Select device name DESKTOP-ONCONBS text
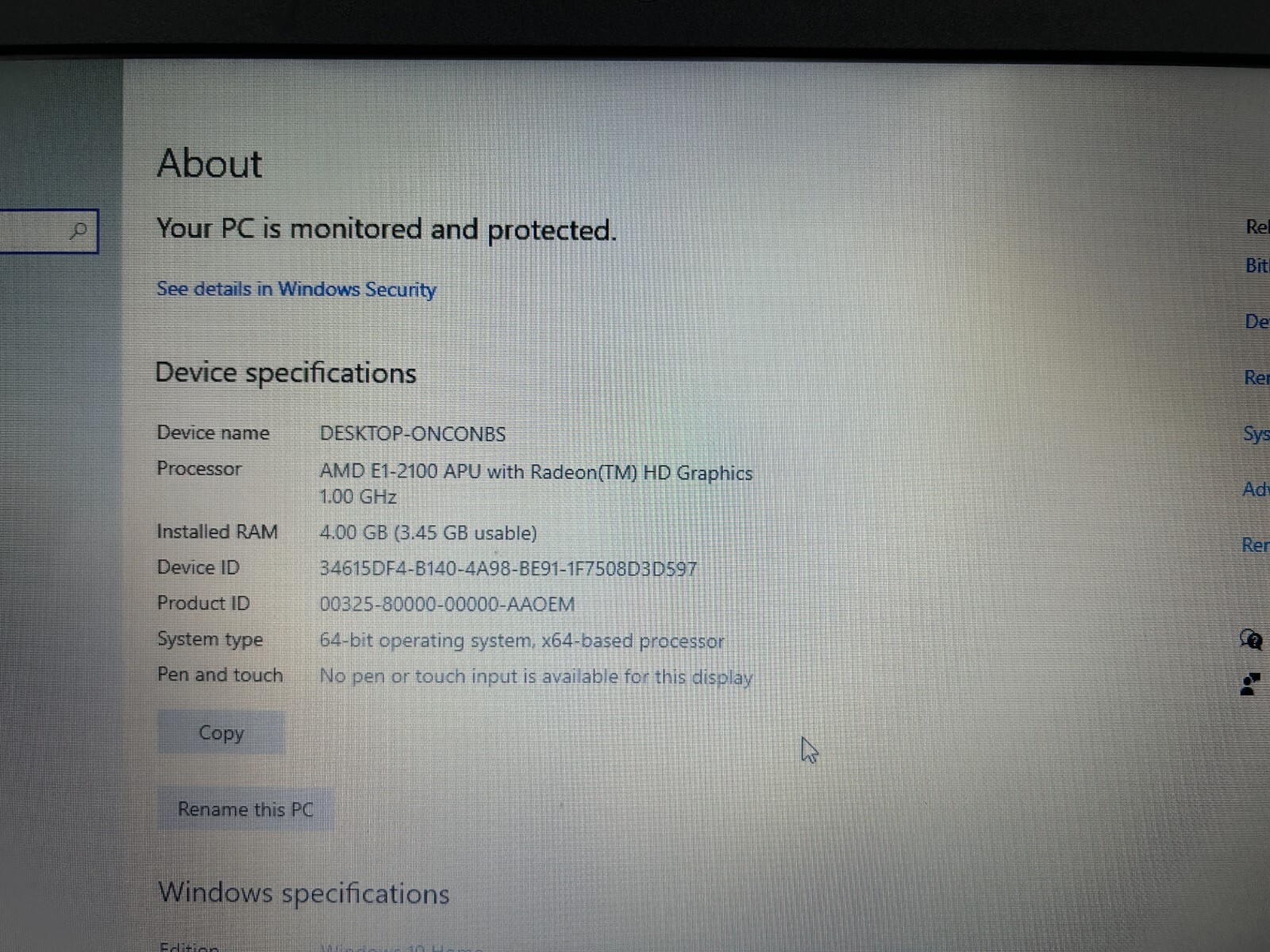This screenshot has height=952, width=1270. pos(413,434)
